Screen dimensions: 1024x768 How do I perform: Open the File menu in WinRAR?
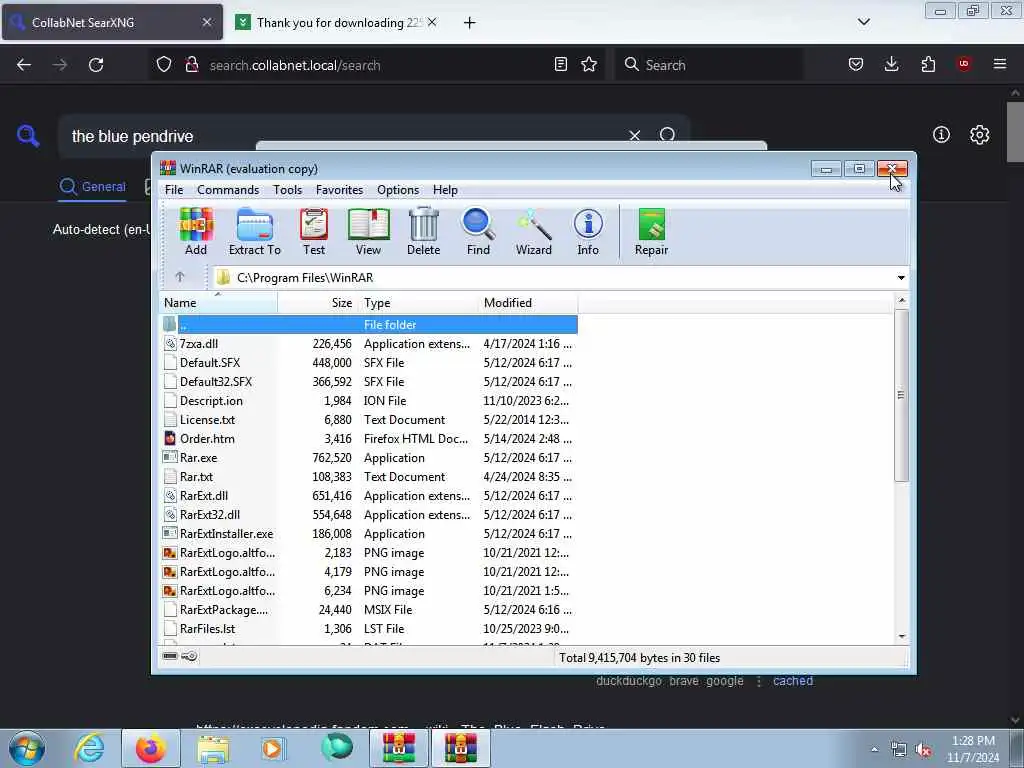point(174,189)
